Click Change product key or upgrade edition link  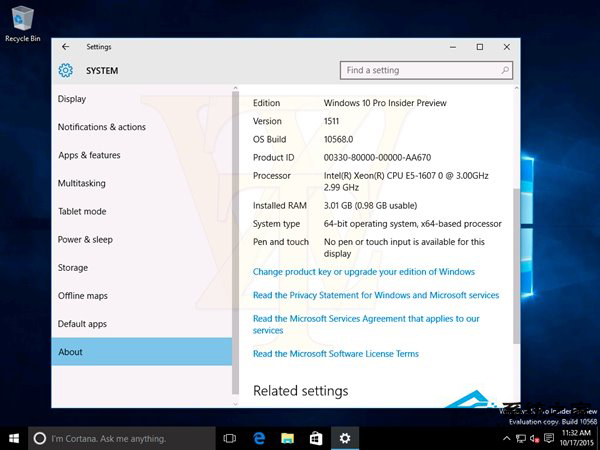click(x=364, y=272)
